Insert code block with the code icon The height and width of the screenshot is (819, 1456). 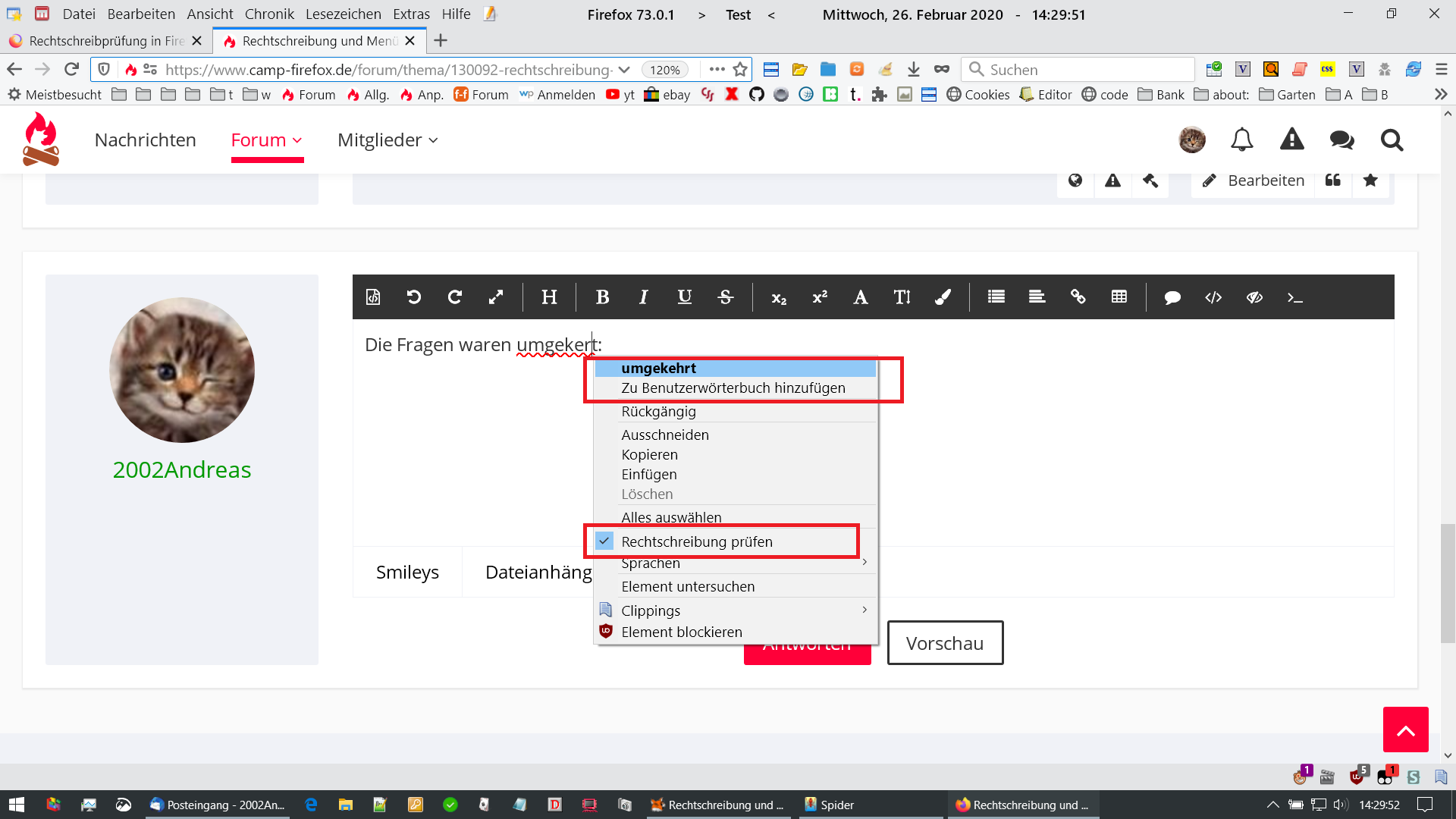1213,297
